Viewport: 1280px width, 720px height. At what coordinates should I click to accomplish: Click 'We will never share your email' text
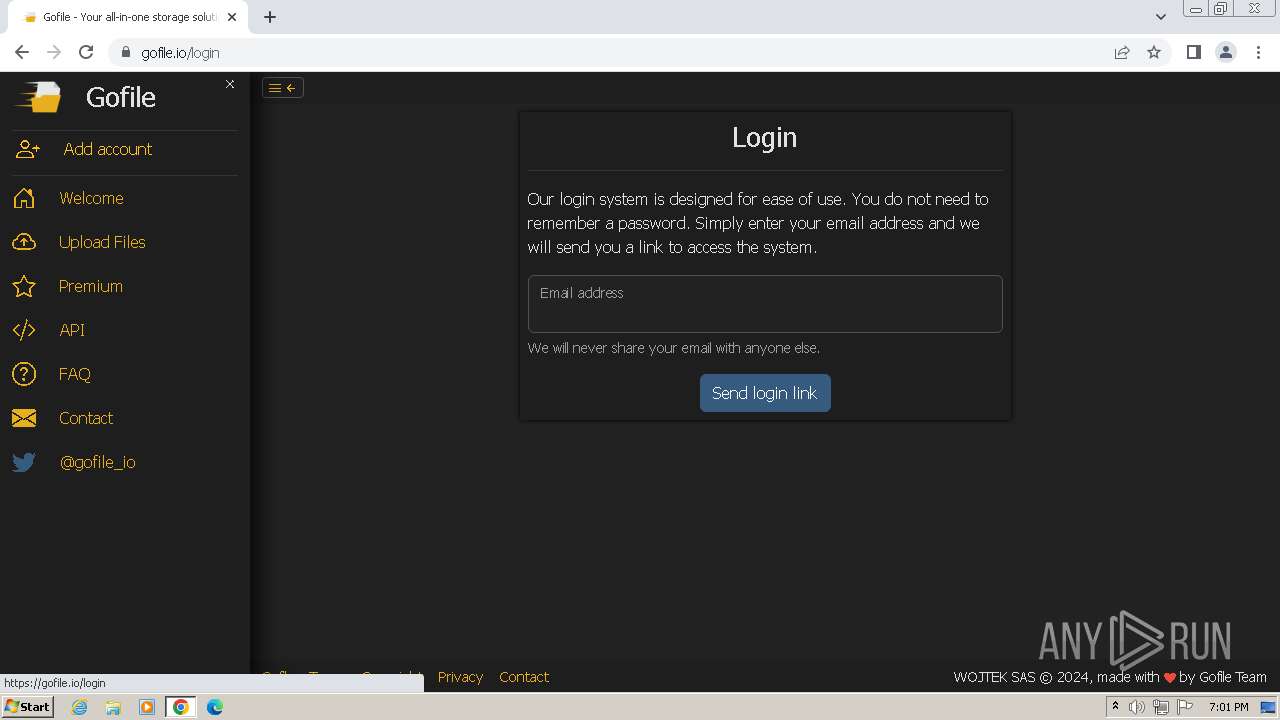pyautogui.click(x=674, y=348)
